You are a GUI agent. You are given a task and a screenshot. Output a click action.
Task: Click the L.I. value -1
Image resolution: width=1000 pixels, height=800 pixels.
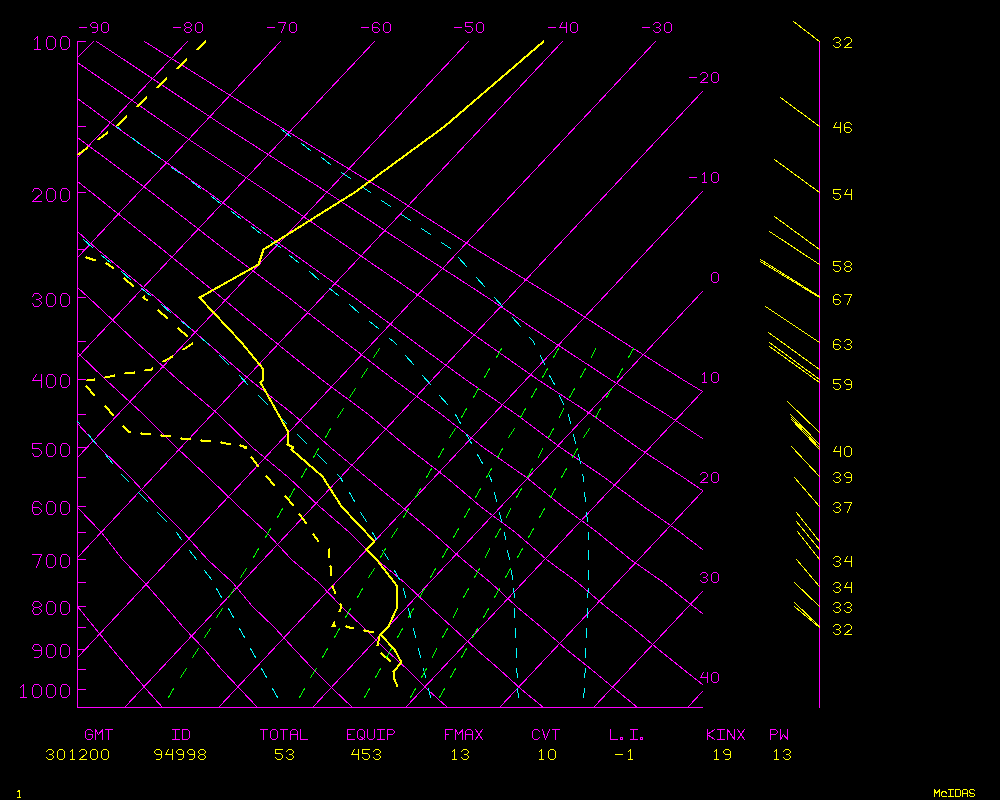624,755
